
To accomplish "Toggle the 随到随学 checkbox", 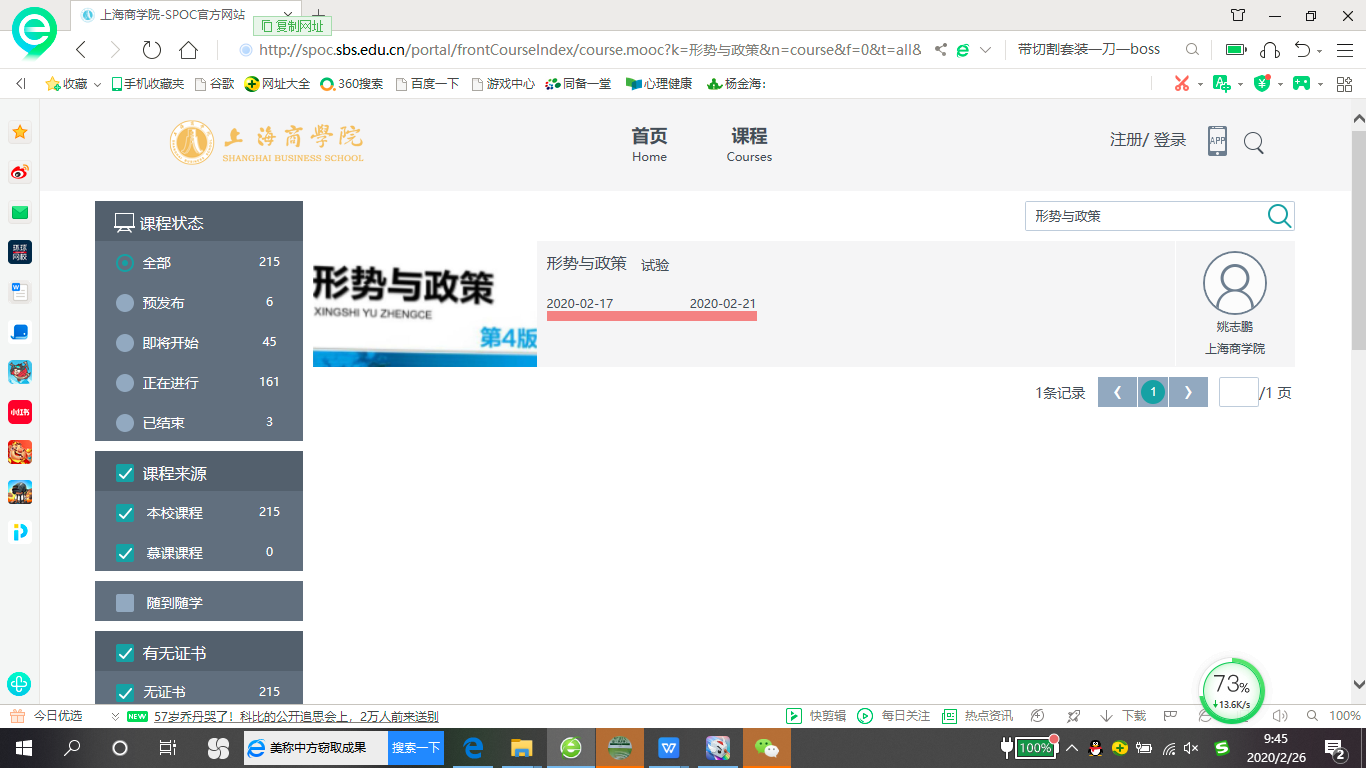I will point(125,603).
